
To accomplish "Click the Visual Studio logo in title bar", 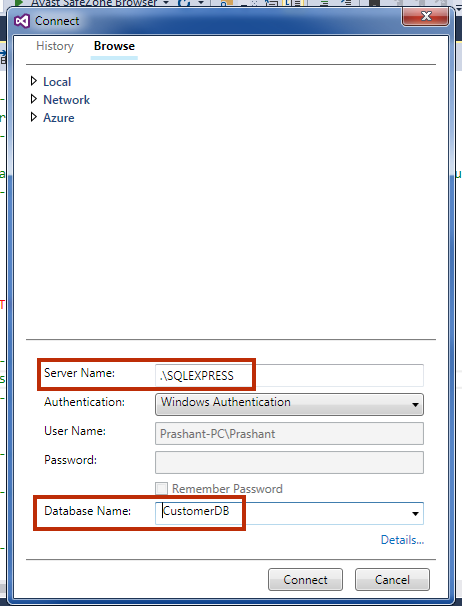I will click(22, 21).
